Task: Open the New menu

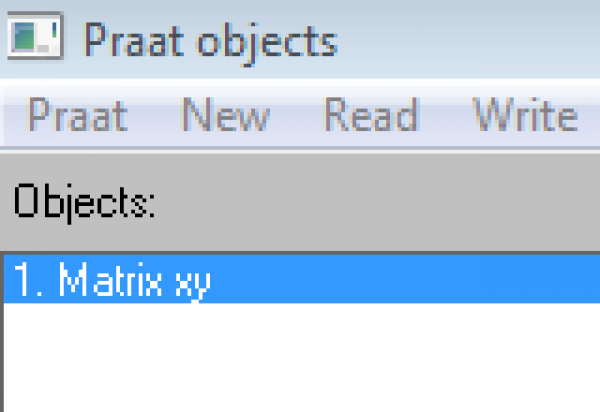Action: (225, 117)
